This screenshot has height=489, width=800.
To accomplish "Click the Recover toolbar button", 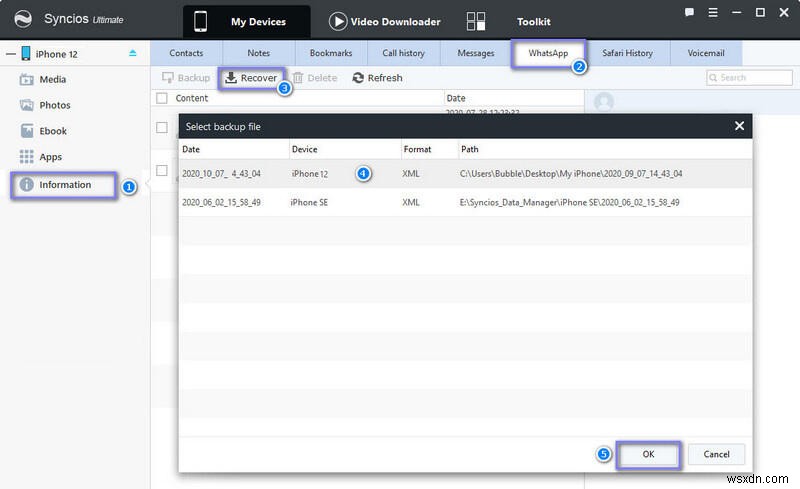I will pyautogui.click(x=251, y=78).
